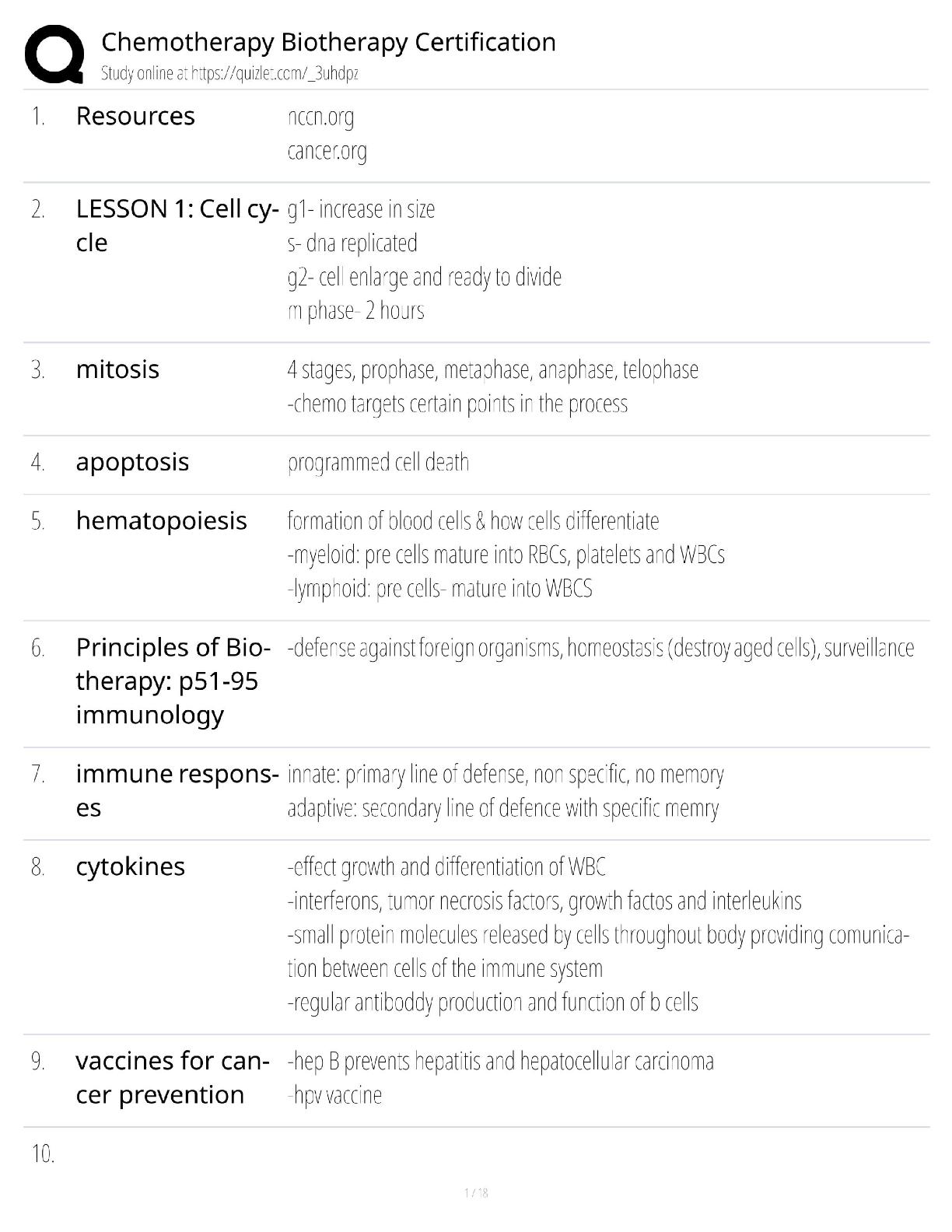Click the nccn.org resource text
Screen dimensions: 952x1232
click(320, 117)
